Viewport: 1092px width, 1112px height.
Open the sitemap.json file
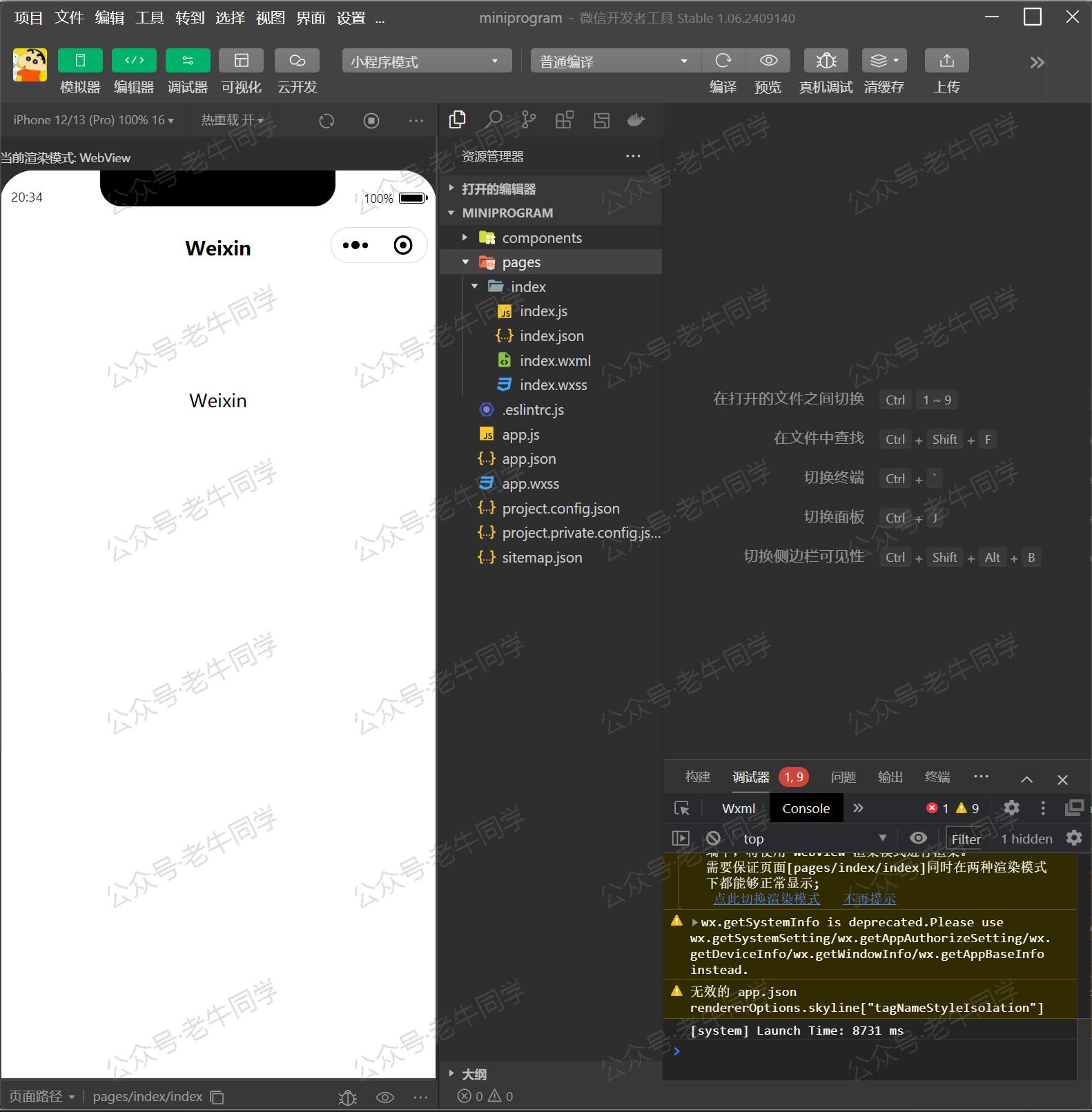(x=551, y=558)
